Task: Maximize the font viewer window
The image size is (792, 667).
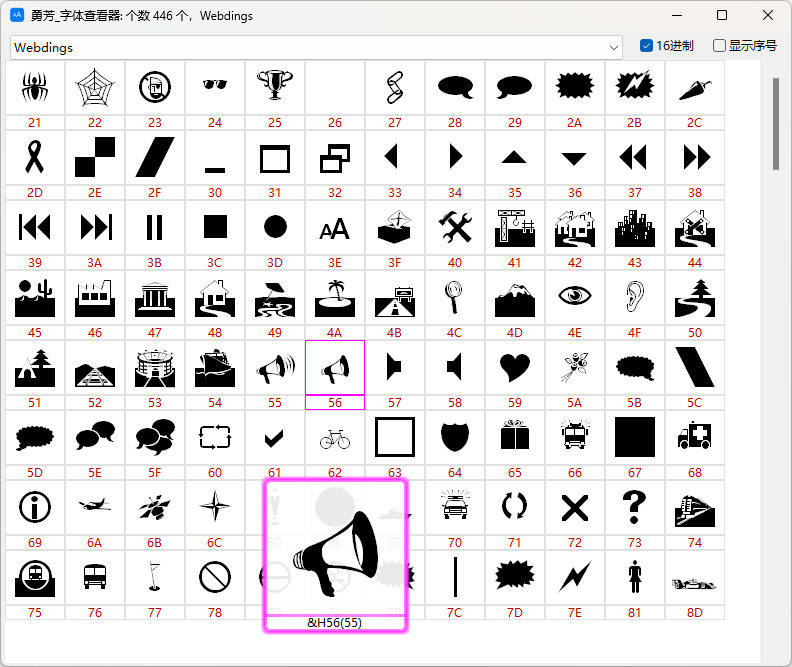Action: pos(722,15)
